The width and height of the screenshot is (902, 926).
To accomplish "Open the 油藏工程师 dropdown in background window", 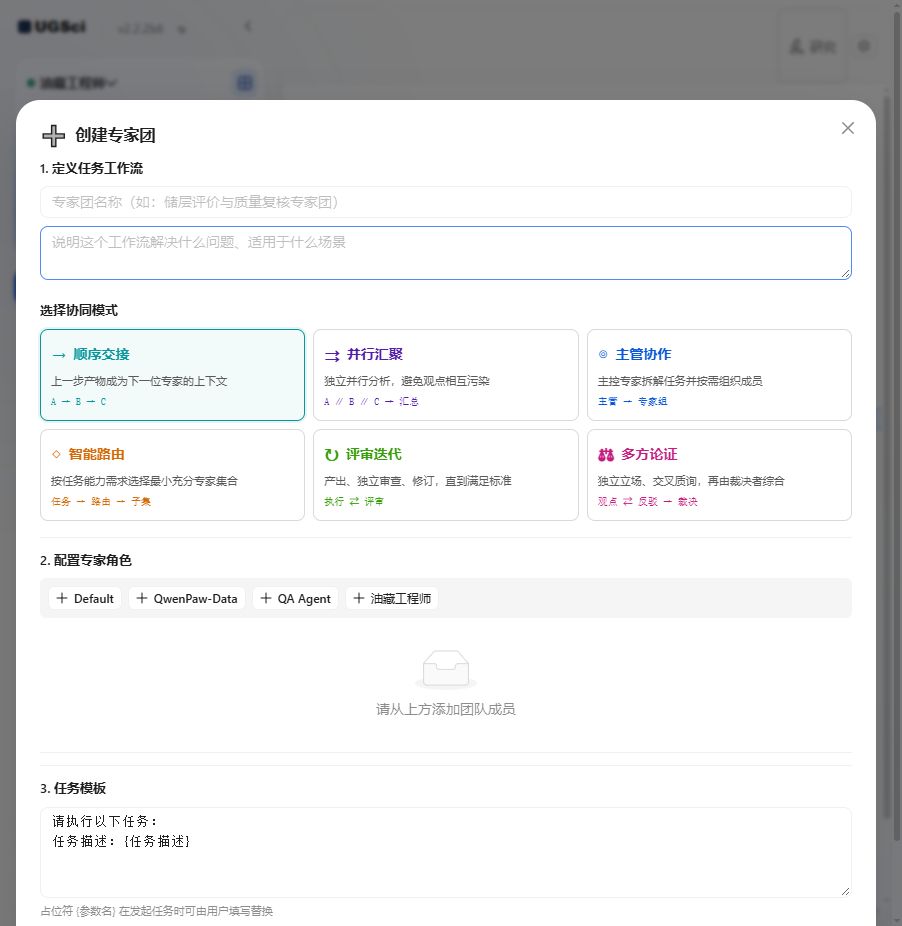I will pos(72,83).
